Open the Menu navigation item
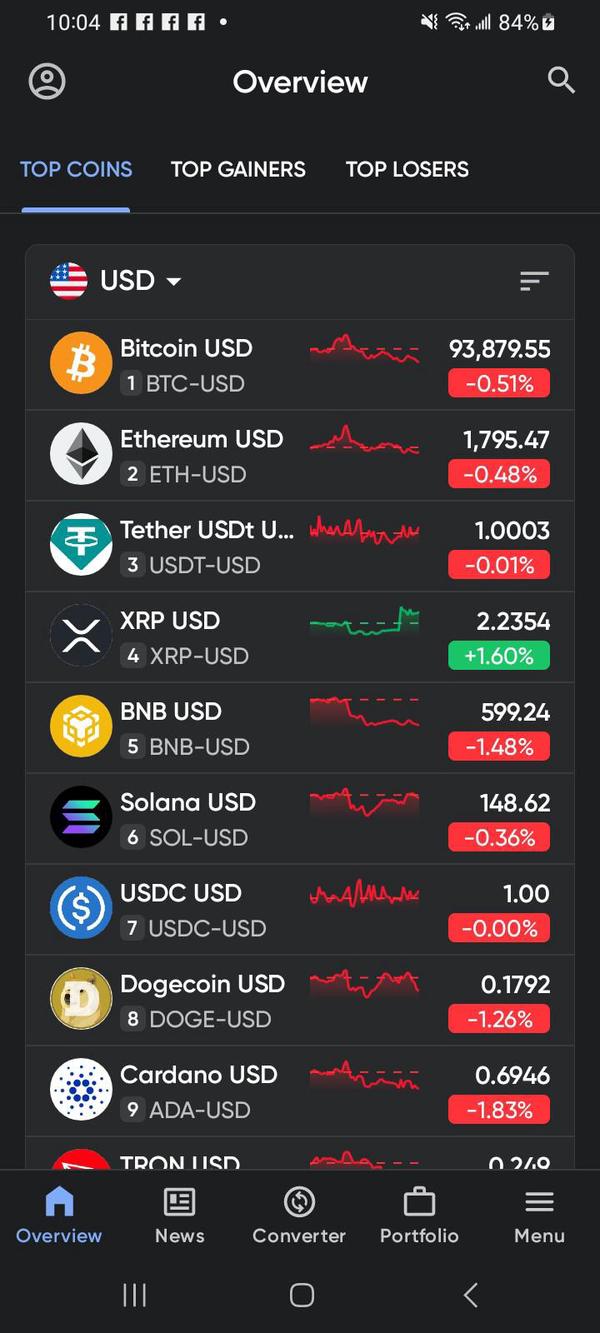The height and width of the screenshot is (1333, 600). click(539, 1215)
